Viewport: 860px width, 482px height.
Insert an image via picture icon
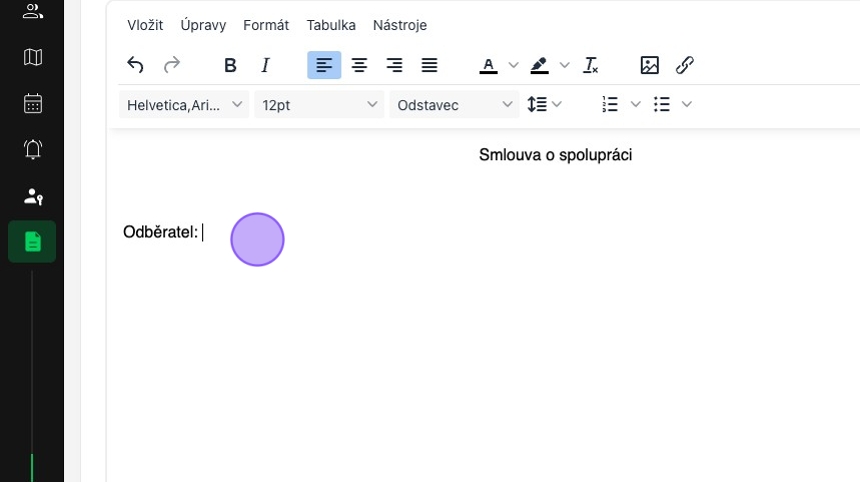tap(649, 65)
